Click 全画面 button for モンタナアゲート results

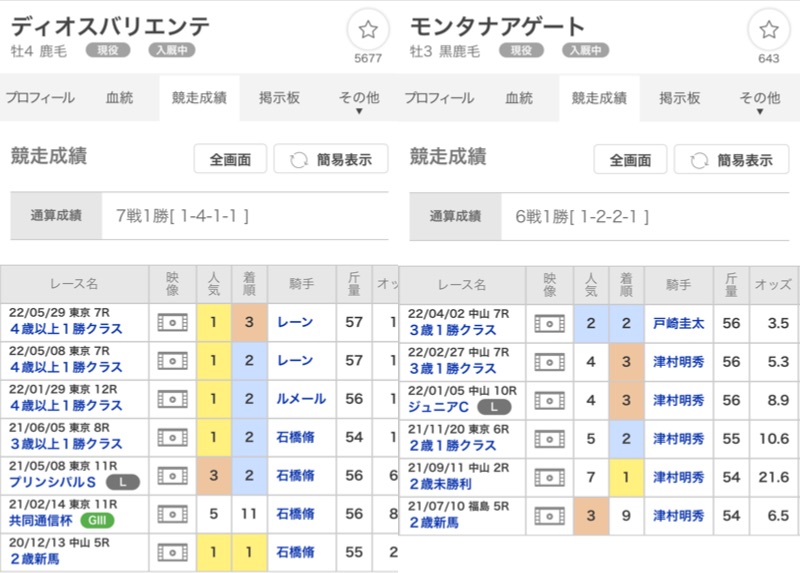pyautogui.click(x=630, y=159)
